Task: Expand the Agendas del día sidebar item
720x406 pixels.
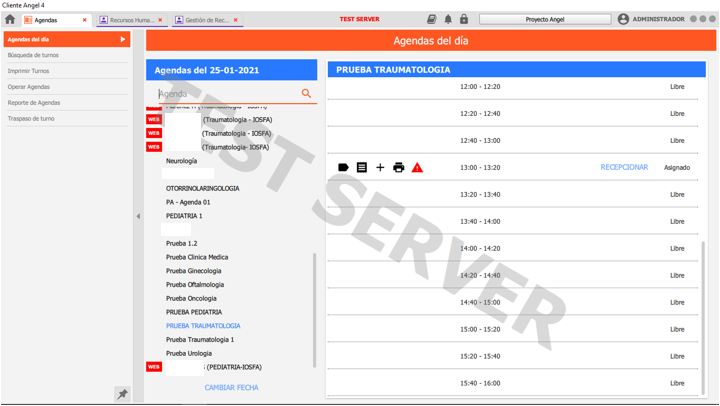Action: point(123,39)
